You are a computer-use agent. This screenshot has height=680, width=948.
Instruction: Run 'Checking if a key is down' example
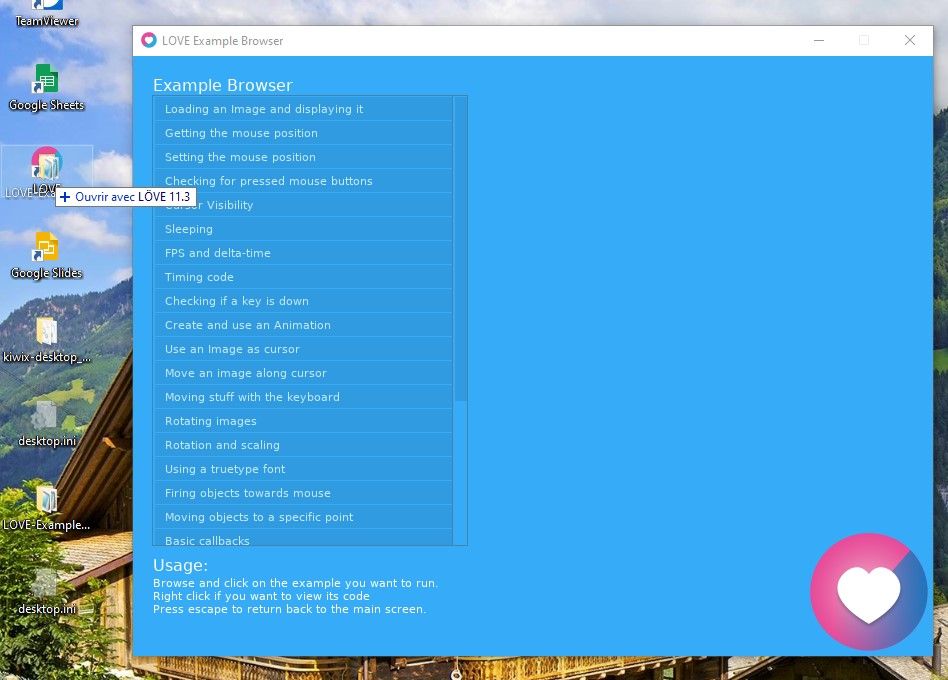[x=304, y=301]
